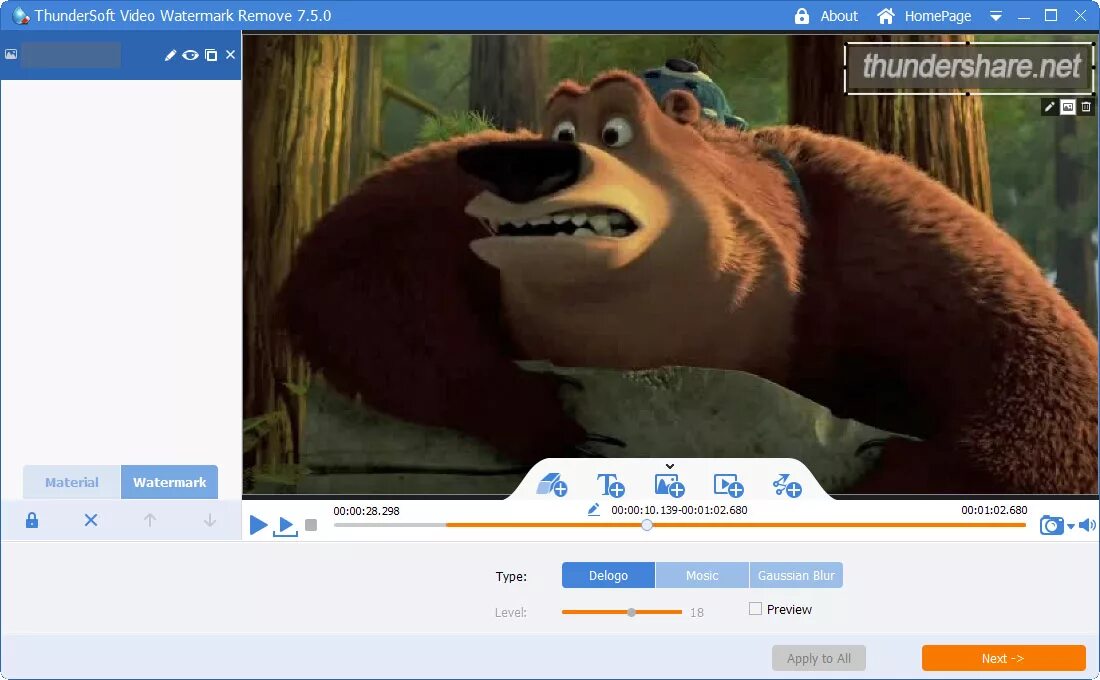Select the add image tool
This screenshot has height=680, width=1100.
[x=669, y=485]
